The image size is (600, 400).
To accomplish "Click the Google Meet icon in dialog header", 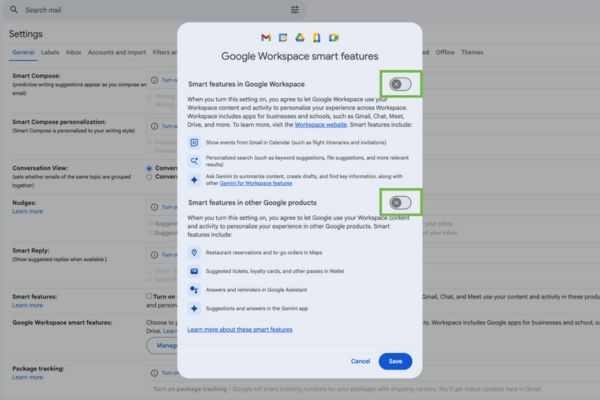I will (333, 37).
